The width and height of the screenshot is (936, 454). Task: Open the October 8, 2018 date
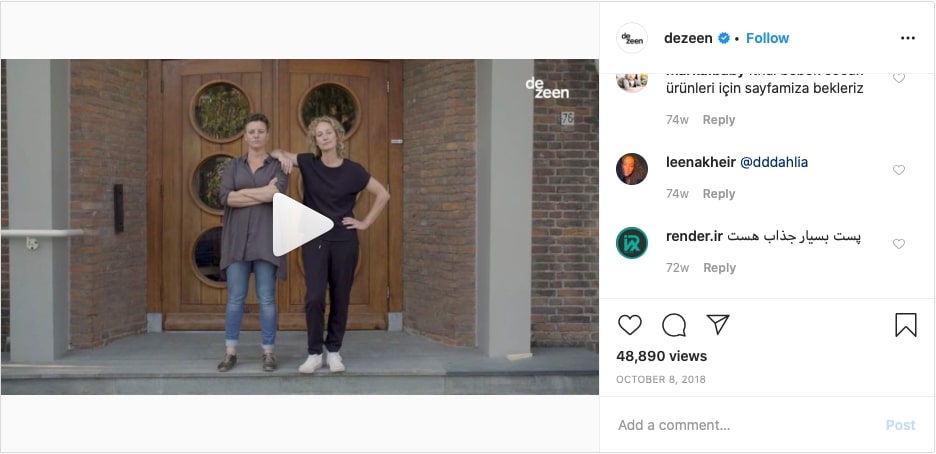(x=661, y=379)
